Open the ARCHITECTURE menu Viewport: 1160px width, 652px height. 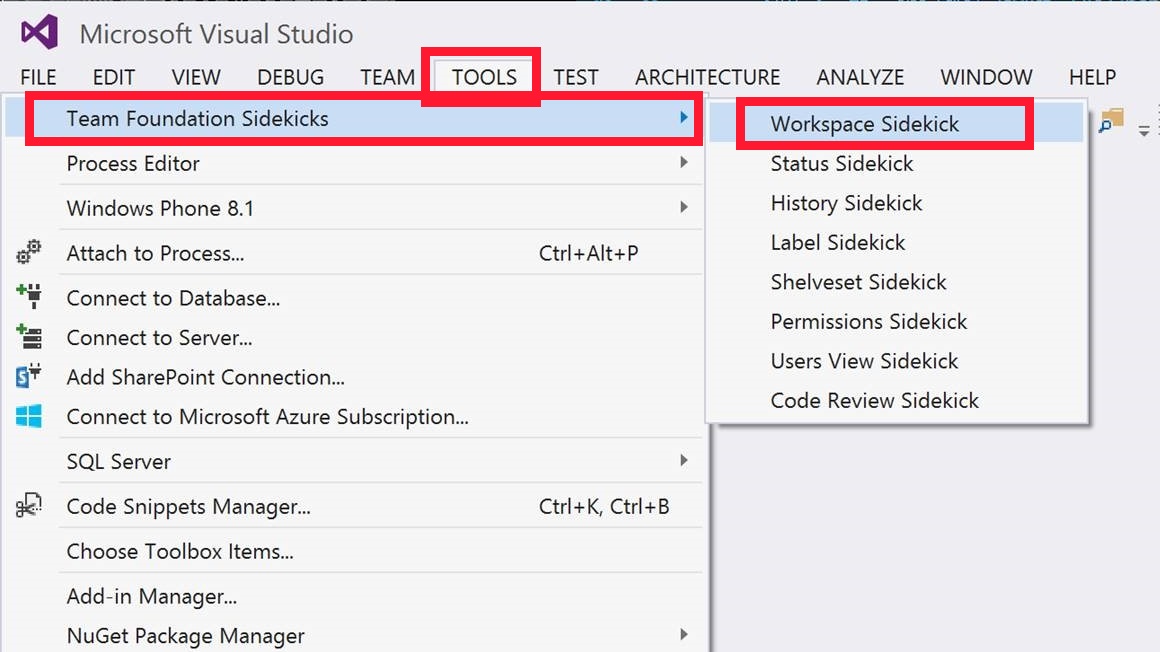point(707,77)
